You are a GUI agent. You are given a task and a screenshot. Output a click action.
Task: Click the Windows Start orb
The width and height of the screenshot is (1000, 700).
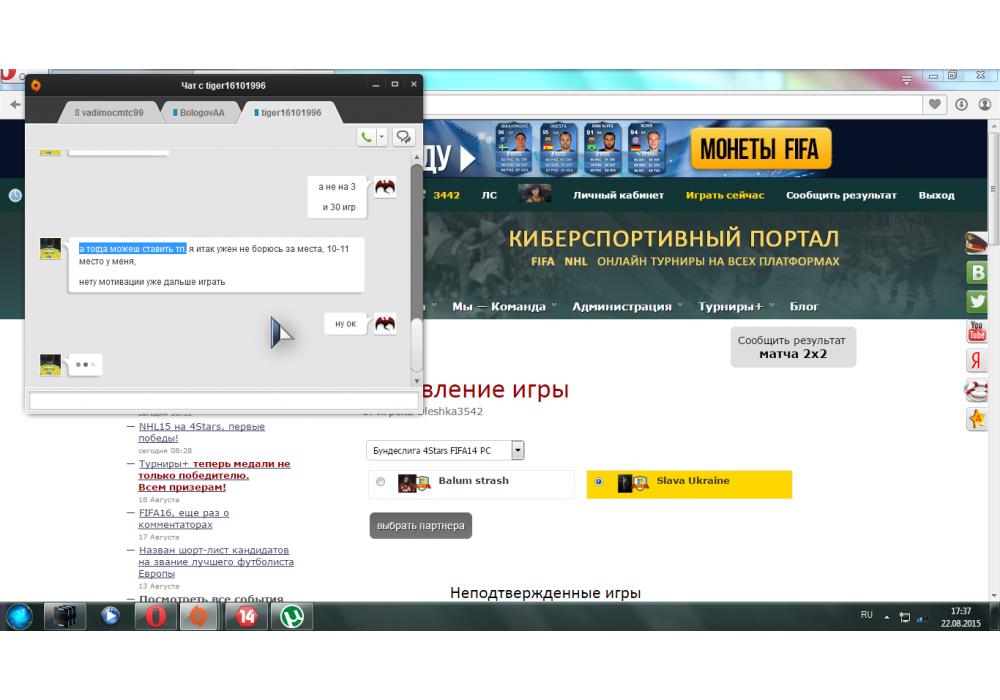tap(20, 616)
